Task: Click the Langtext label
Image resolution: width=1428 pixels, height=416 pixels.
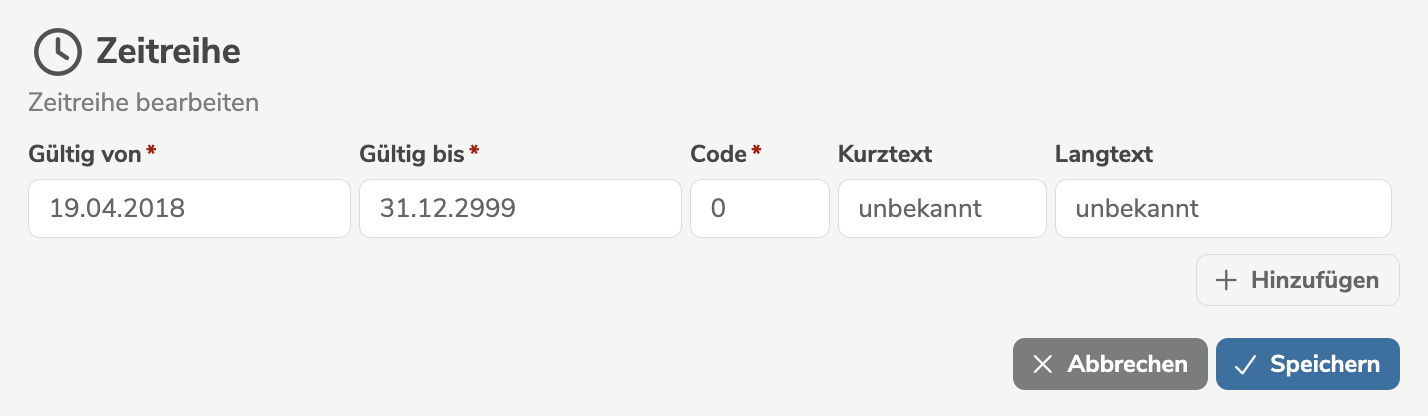Action: coord(1104,154)
